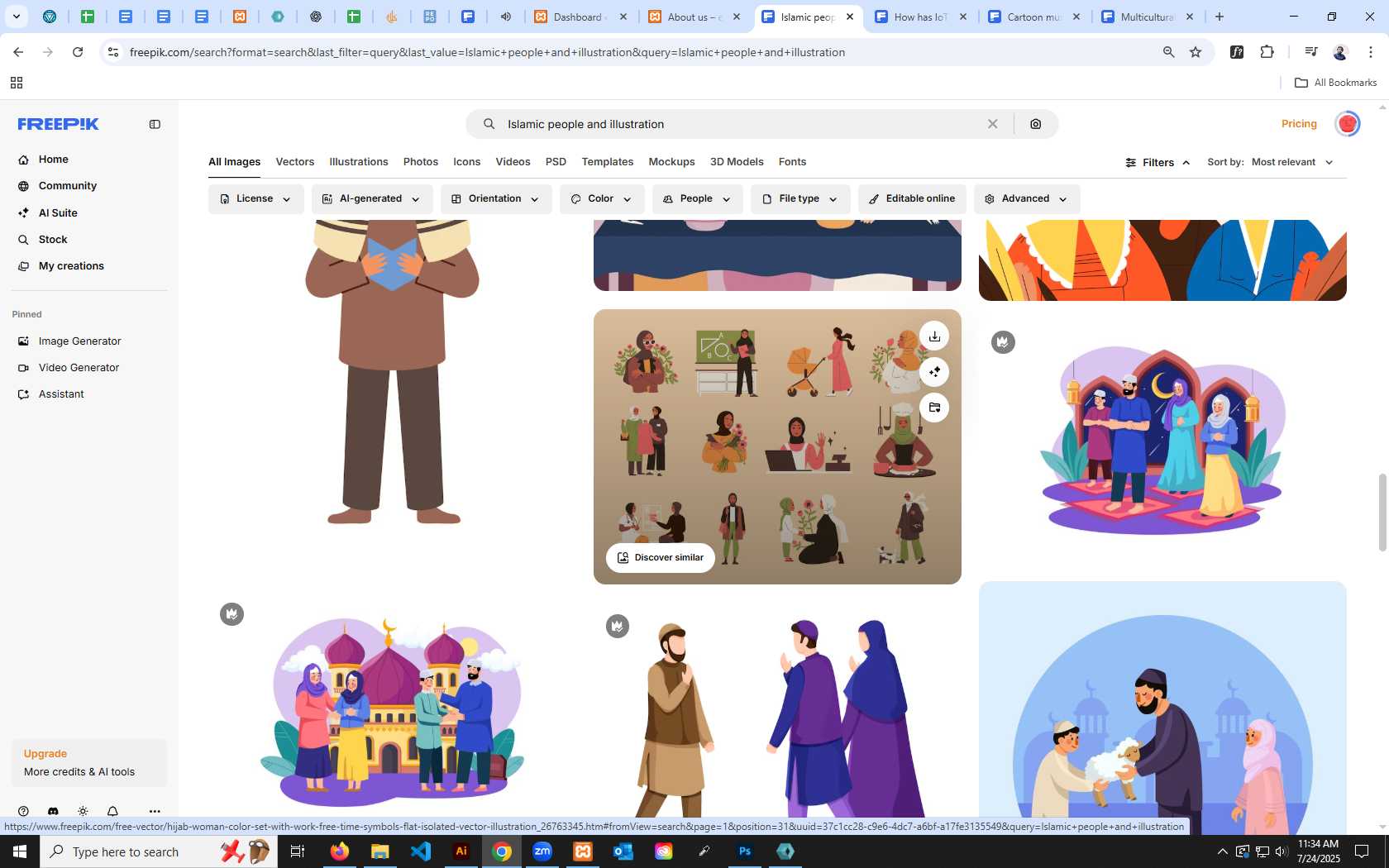1389x868 pixels.
Task: Open more options ellipsis in sidebar
Action: click(155, 811)
